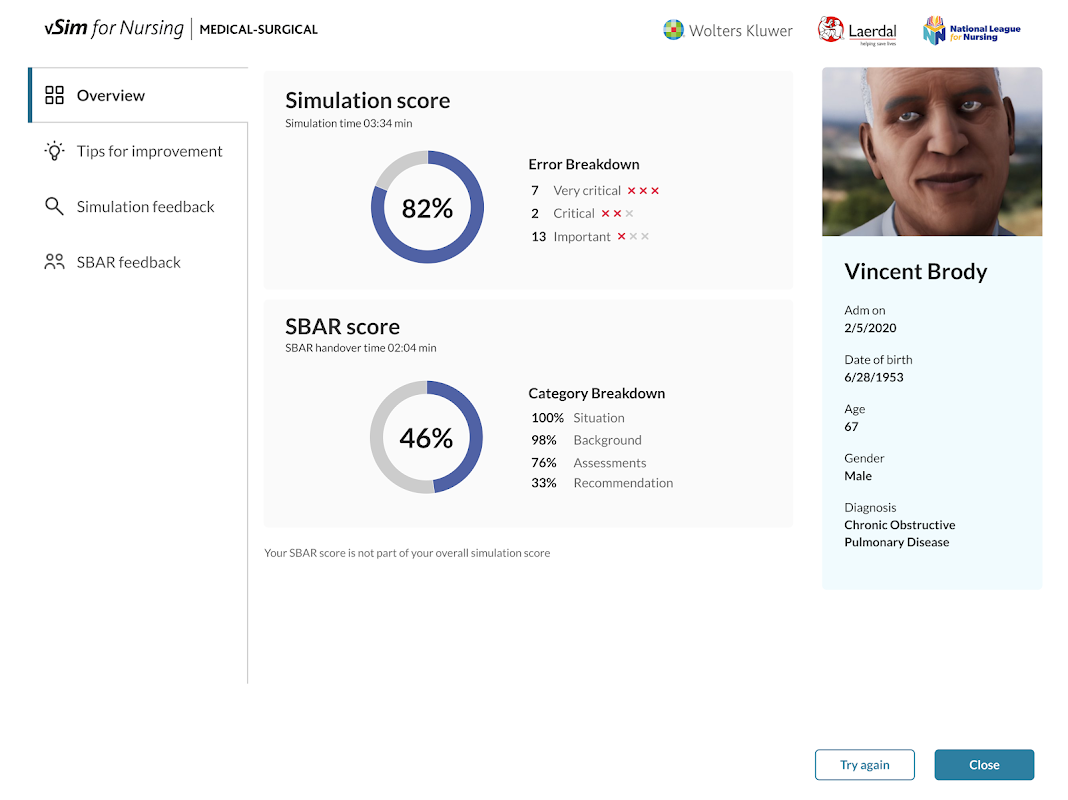Click the National League for Nursing logo
1068x800 pixels.
point(971,30)
